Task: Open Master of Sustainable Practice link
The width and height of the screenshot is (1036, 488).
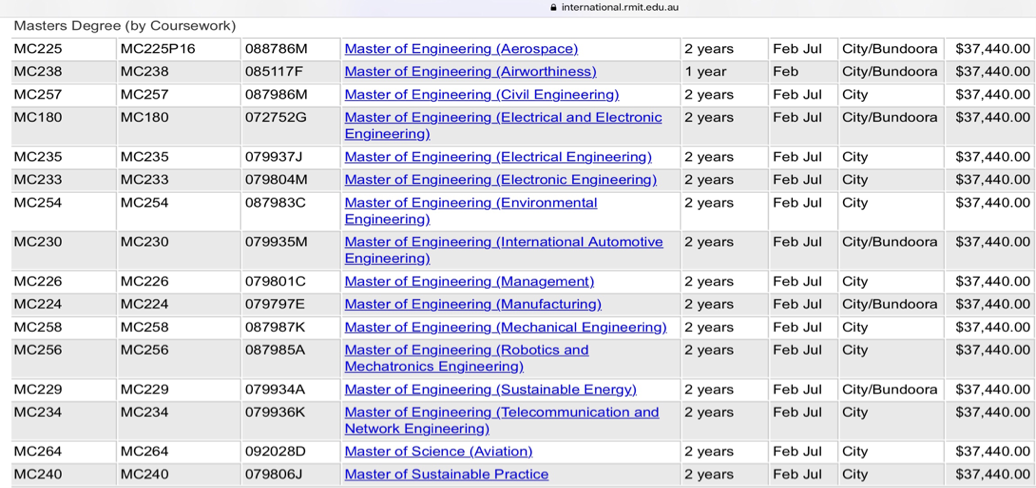Action: tap(446, 475)
